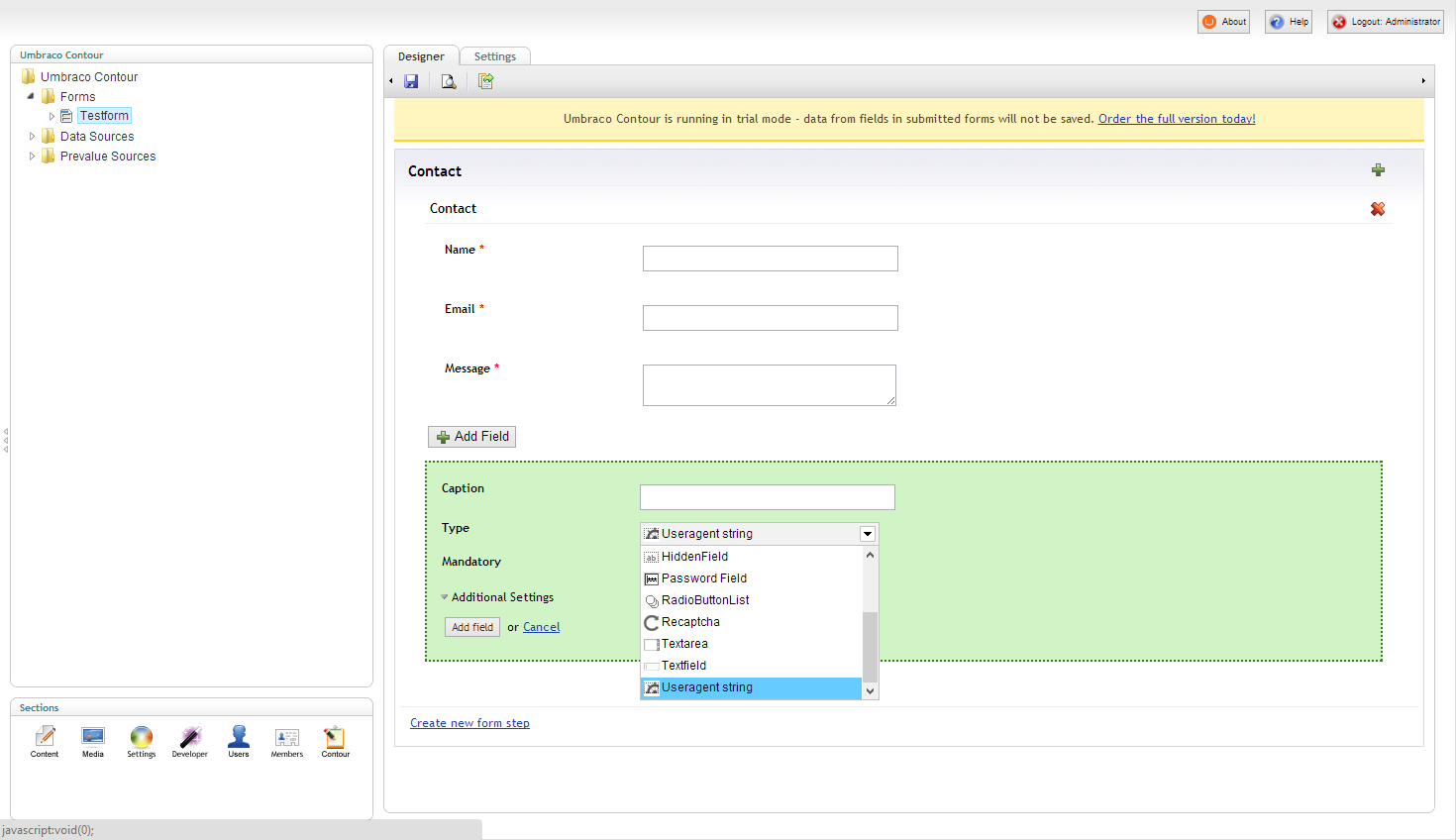Select Prevalue Sources in the tree
Screen dimensions: 1456x840
click(x=108, y=157)
